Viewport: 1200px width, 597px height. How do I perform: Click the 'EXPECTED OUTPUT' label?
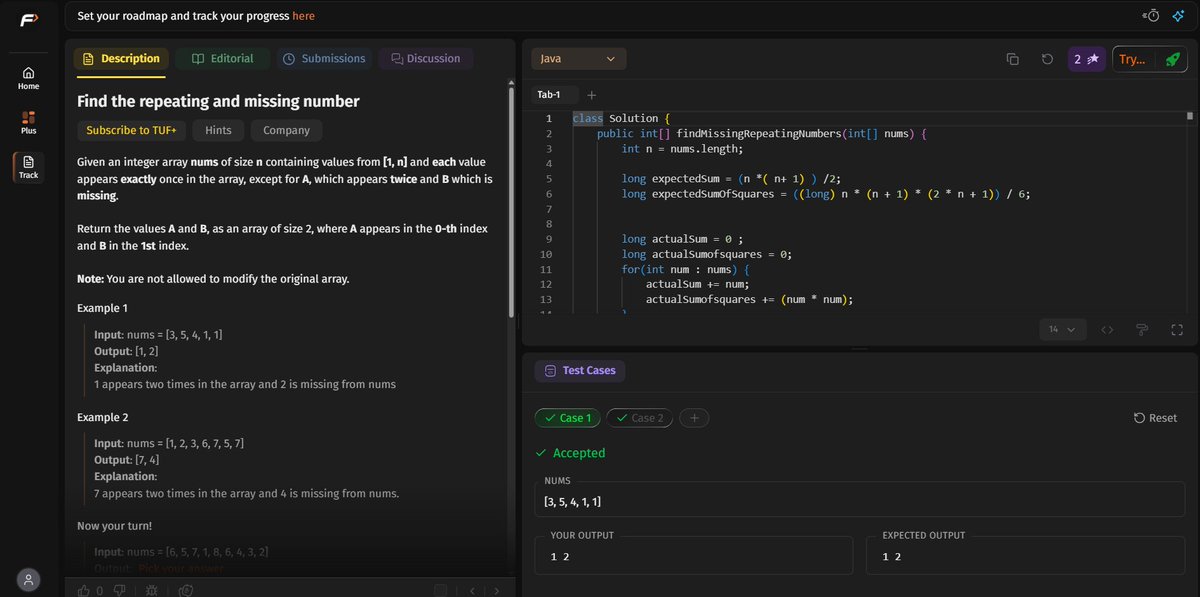point(924,535)
